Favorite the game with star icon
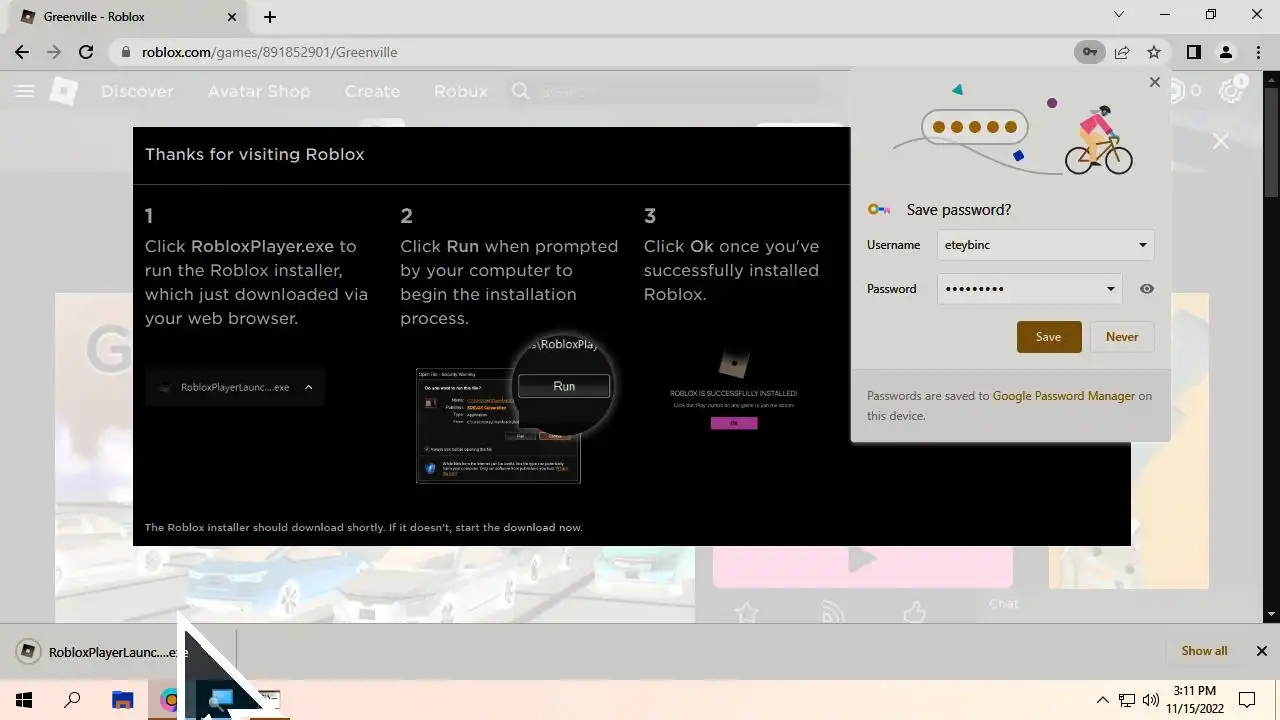This screenshot has height=720, width=1280. tap(746, 611)
